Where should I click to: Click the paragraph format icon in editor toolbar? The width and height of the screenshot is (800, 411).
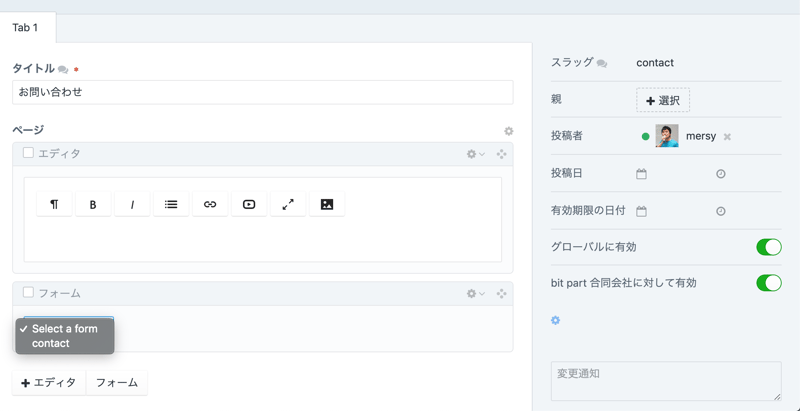[54, 204]
